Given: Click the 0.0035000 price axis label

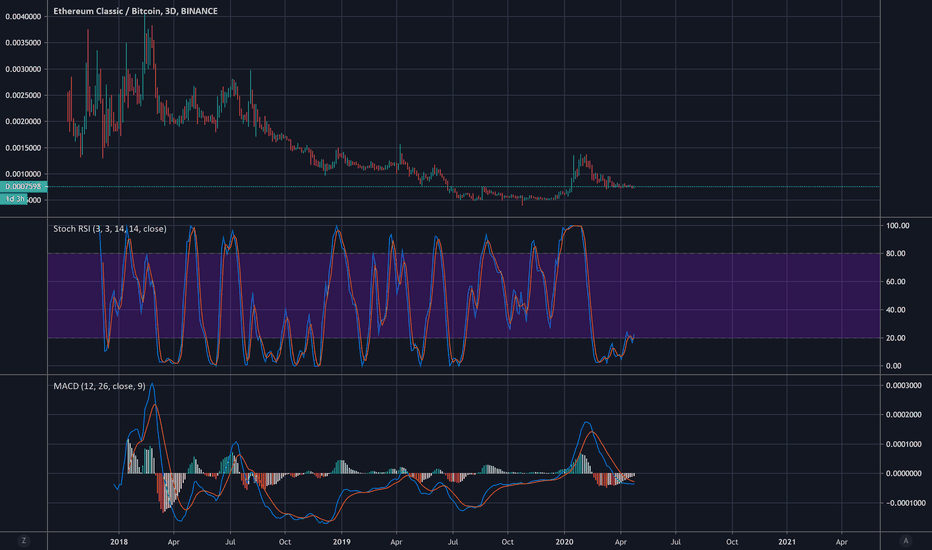Looking at the screenshot, I should point(23,43).
